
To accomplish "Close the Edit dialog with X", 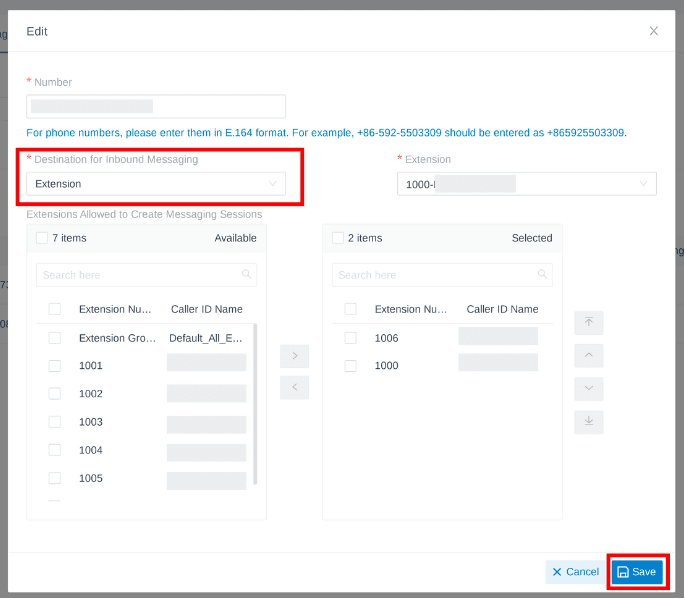I will pyautogui.click(x=653, y=31).
